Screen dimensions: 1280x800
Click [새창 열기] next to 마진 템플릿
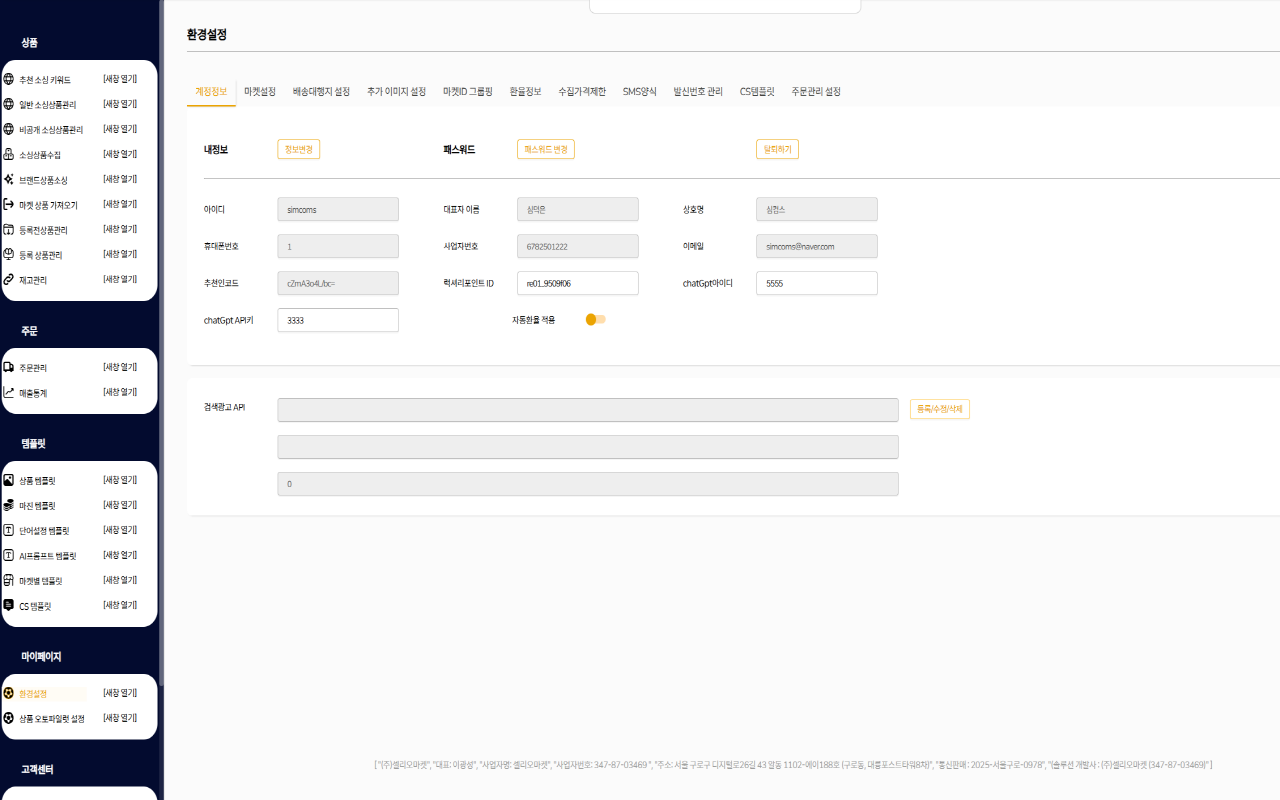[120, 505]
